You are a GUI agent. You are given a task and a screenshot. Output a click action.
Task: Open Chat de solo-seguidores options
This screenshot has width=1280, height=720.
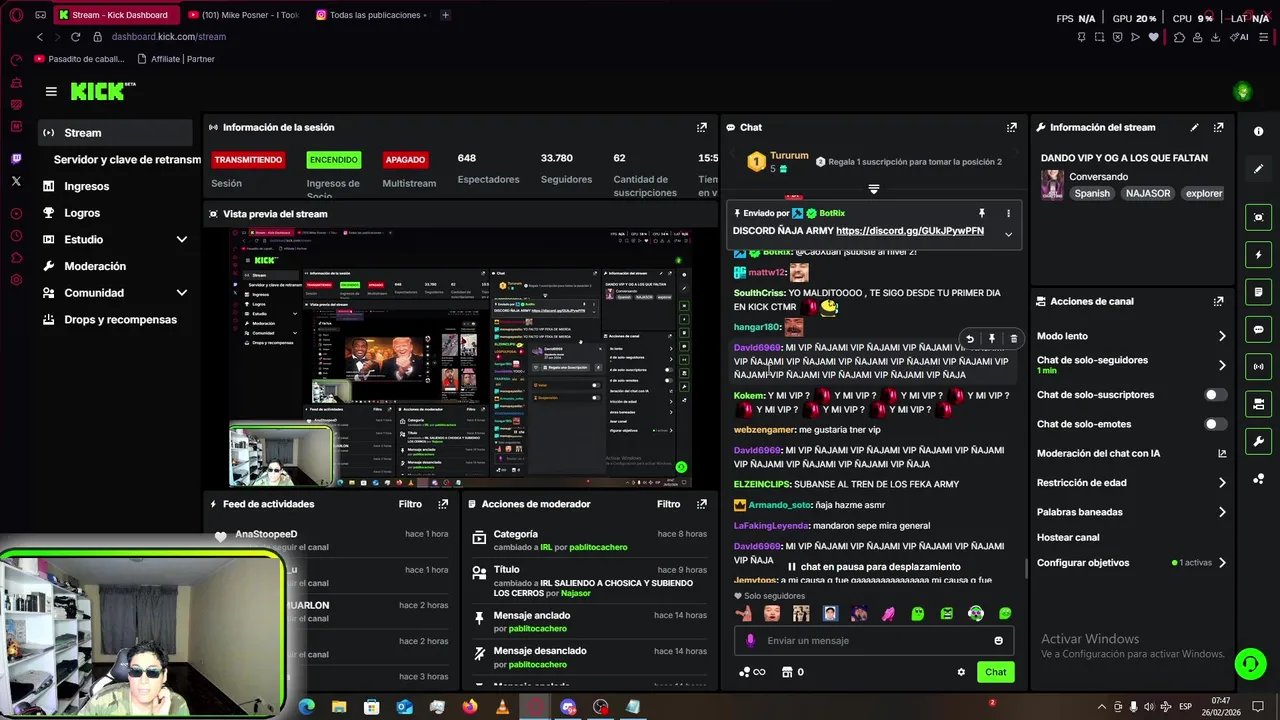click(x=1131, y=365)
